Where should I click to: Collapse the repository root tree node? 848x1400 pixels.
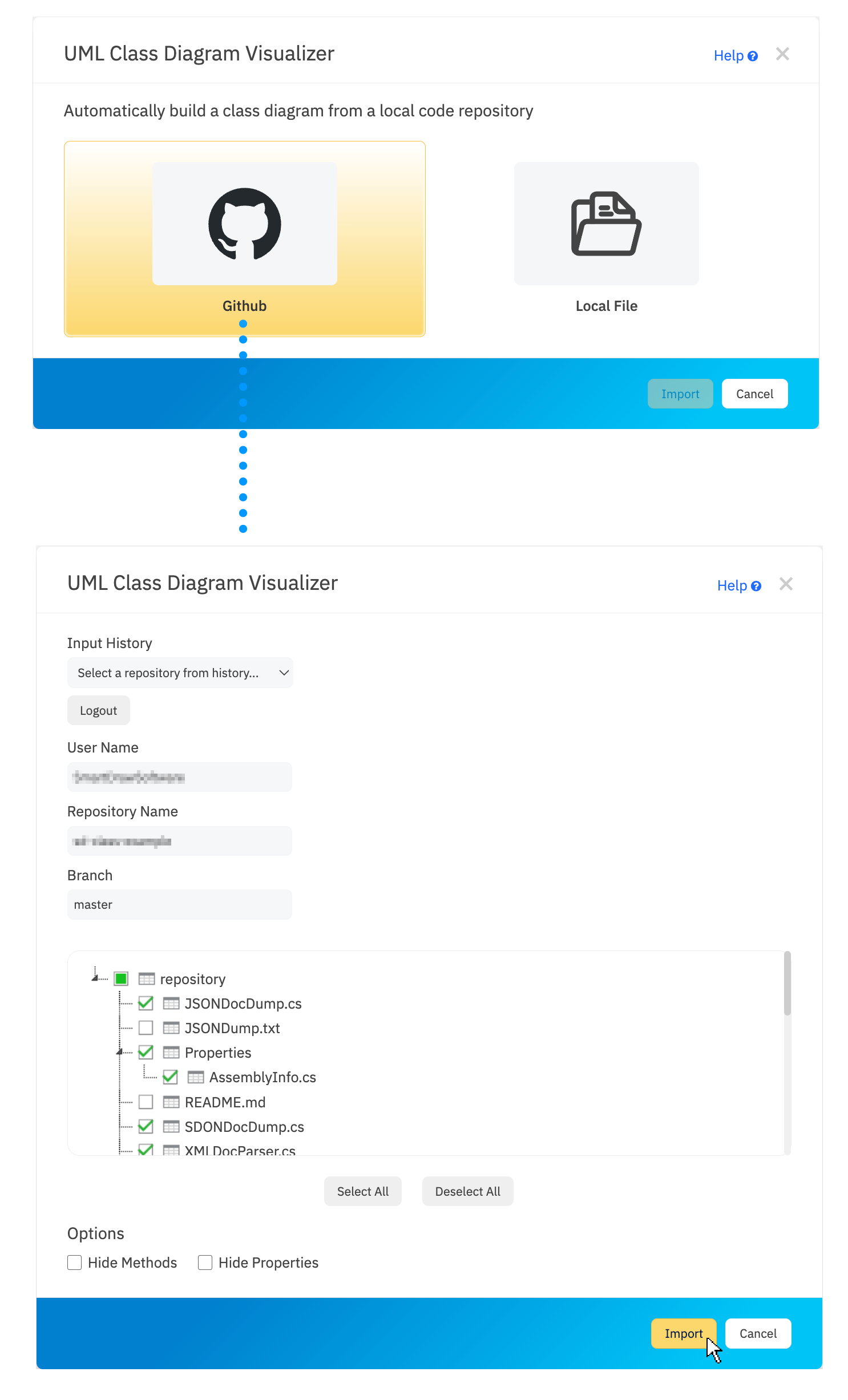[x=95, y=978]
